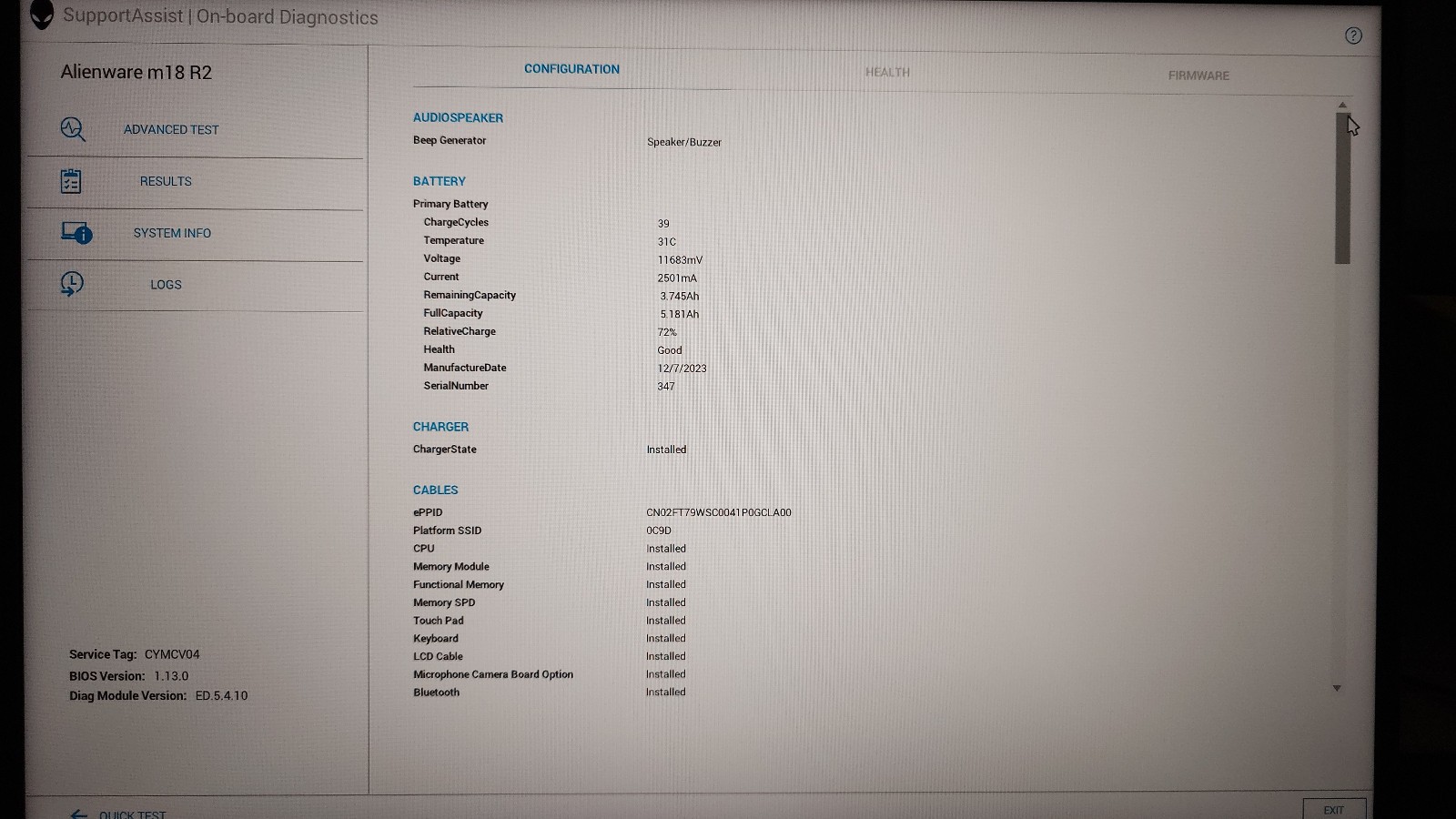The height and width of the screenshot is (819, 1456).
Task: Select the CHARGER section heading
Action: [x=440, y=427]
